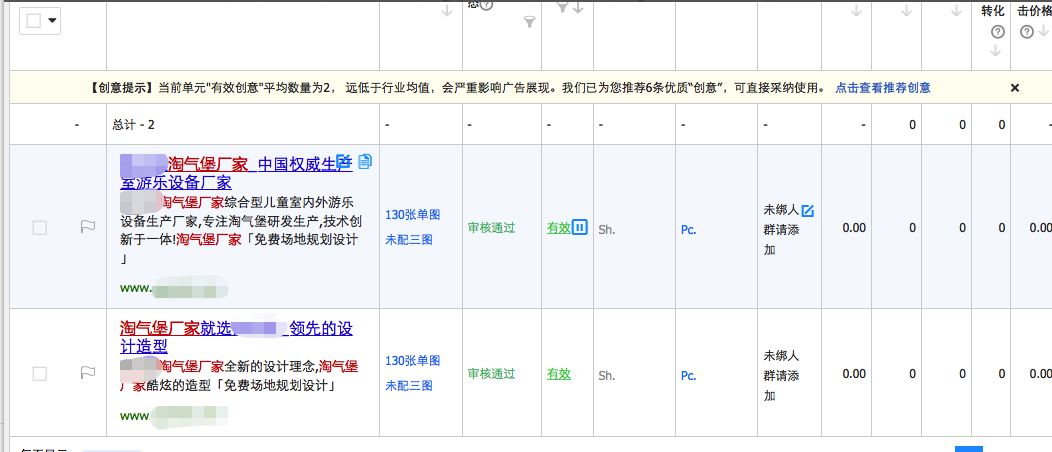
Task: Click Sh. in the first creative row
Action: click(x=607, y=229)
